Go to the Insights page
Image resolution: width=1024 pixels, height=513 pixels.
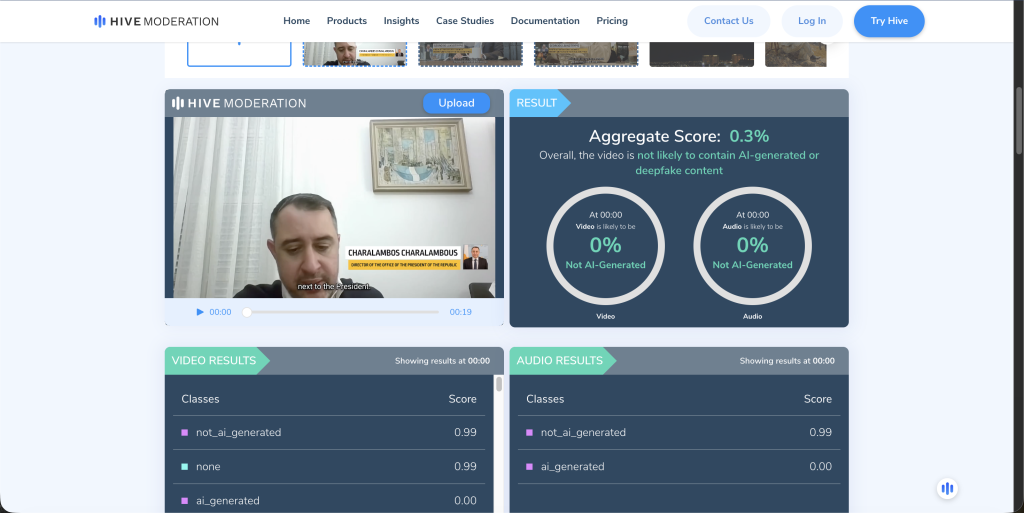(401, 21)
